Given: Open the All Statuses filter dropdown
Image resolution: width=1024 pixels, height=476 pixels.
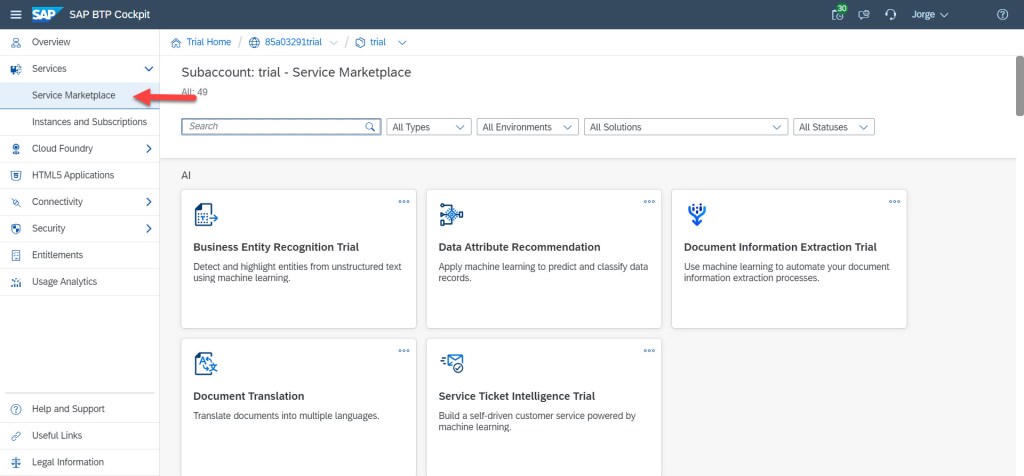Looking at the screenshot, I should pyautogui.click(x=834, y=127).
